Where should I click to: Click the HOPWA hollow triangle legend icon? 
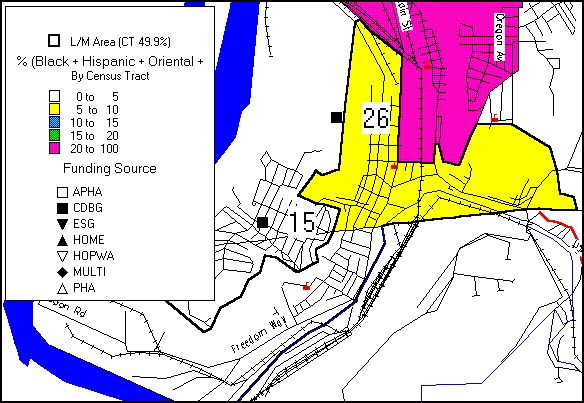click(62, 256)
